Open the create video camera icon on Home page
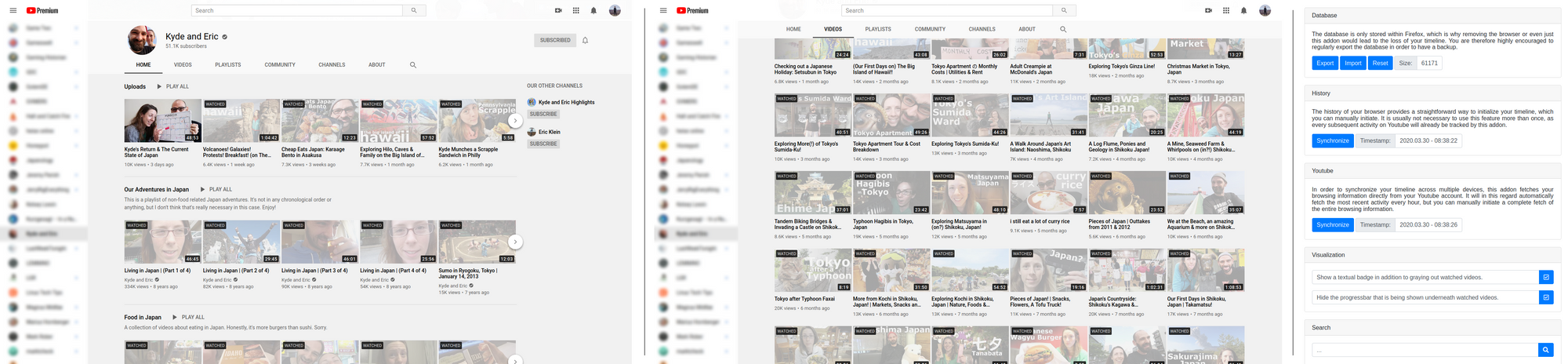The image size is (1568, 364). [x=558, y=10]
